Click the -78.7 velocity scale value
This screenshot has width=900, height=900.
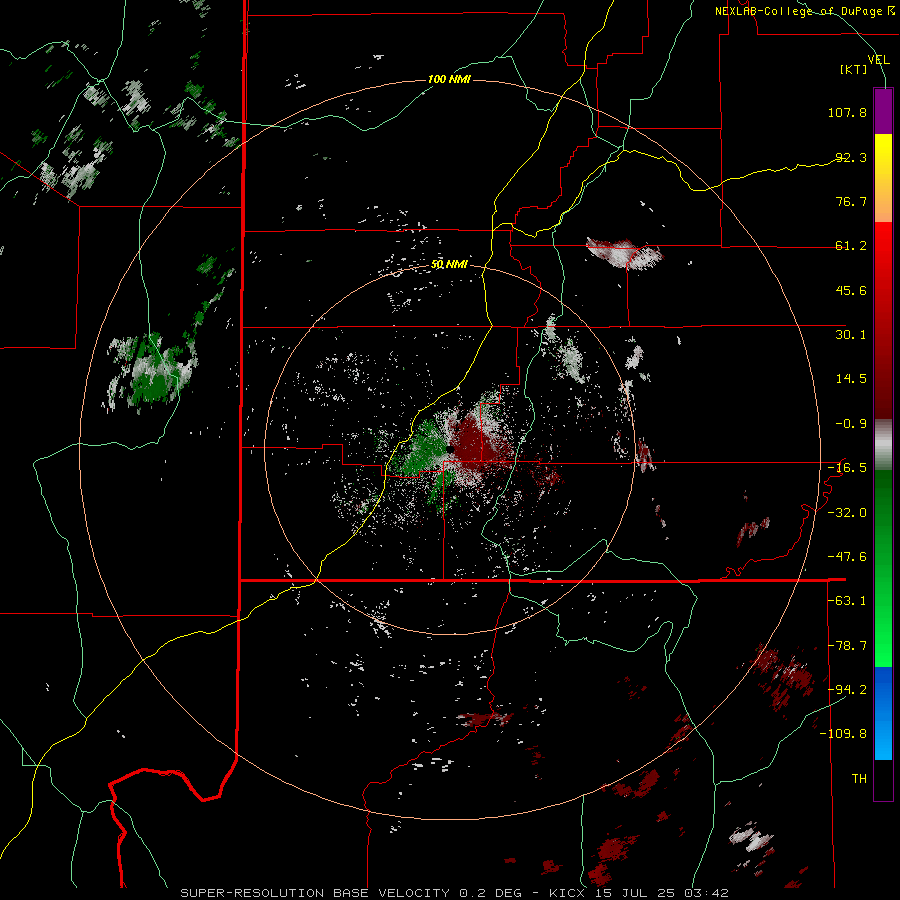tap(847, 646)
